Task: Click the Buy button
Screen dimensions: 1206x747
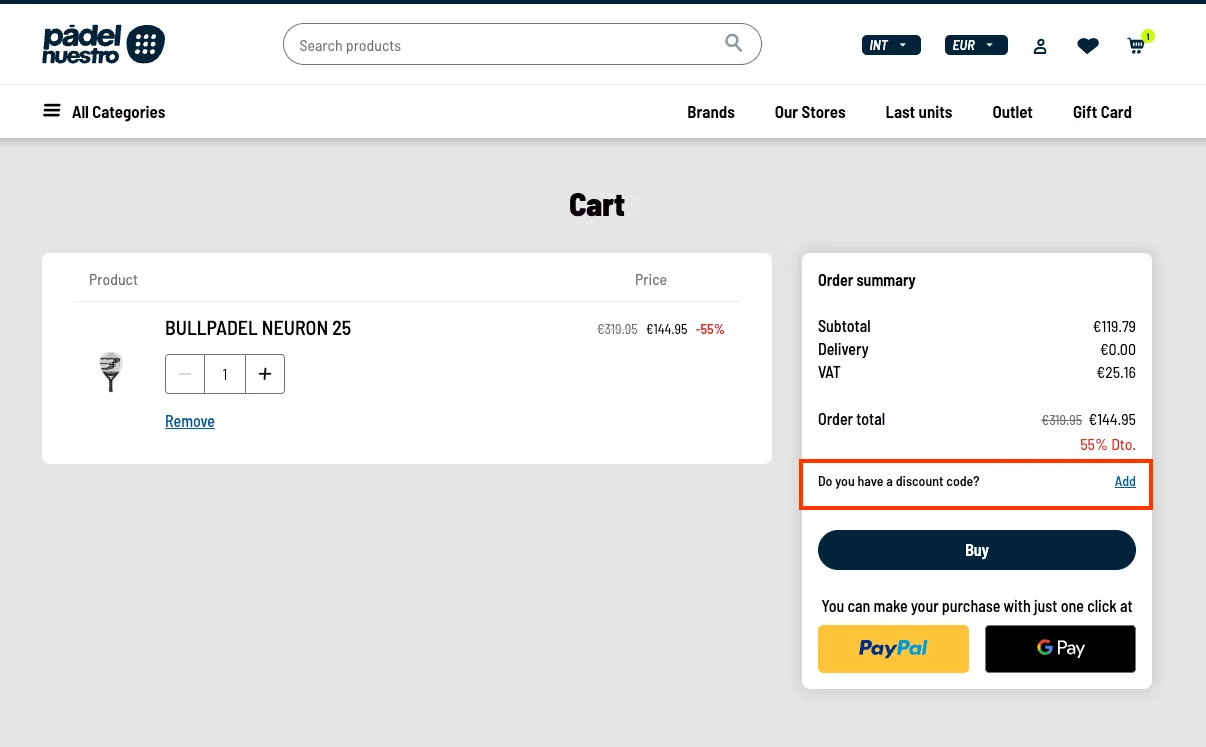Action: (977, 550)
